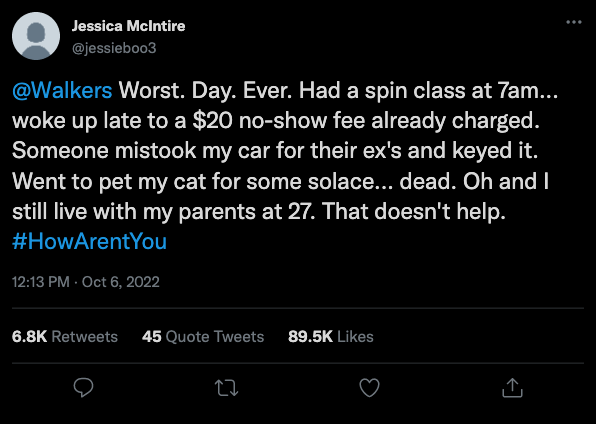Click the tweet text about the spin class
This screenshot has width=596, height=424.
(428, 91)
